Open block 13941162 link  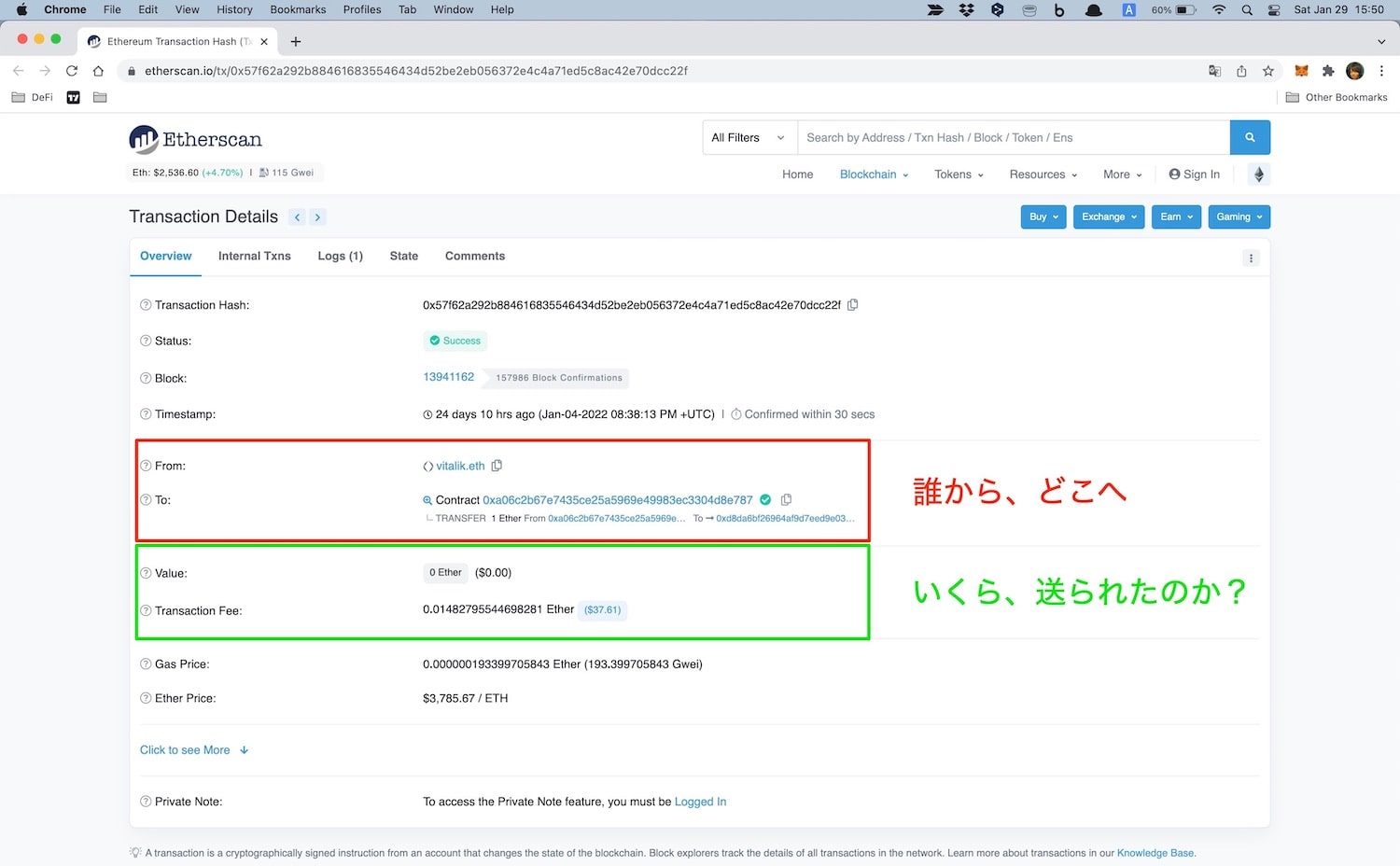pos(449,377)
